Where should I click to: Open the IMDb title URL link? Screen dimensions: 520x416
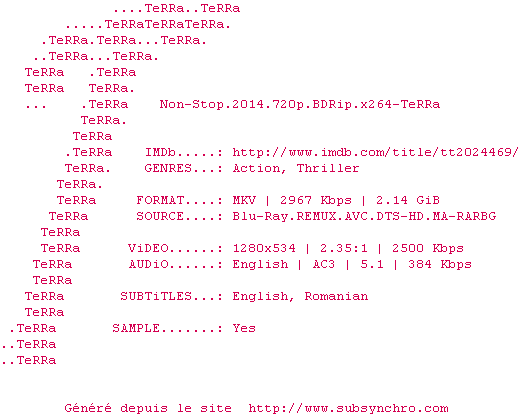point(375,152)
